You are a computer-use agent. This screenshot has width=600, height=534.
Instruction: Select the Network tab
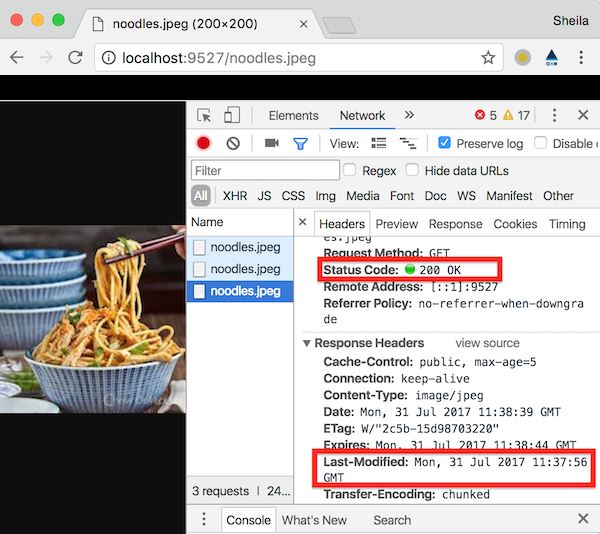362,116
